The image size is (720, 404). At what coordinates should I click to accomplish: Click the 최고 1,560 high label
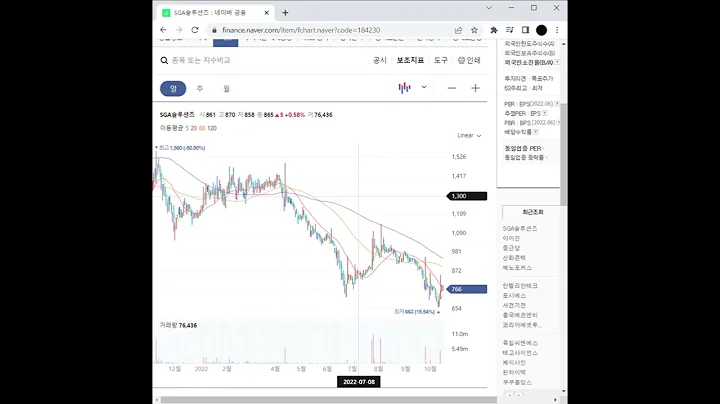180,148
